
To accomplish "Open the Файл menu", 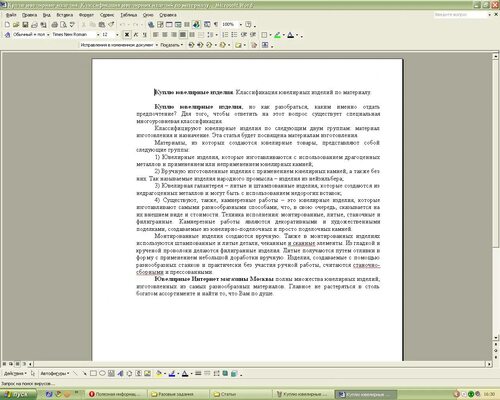I will click(11, 15).
